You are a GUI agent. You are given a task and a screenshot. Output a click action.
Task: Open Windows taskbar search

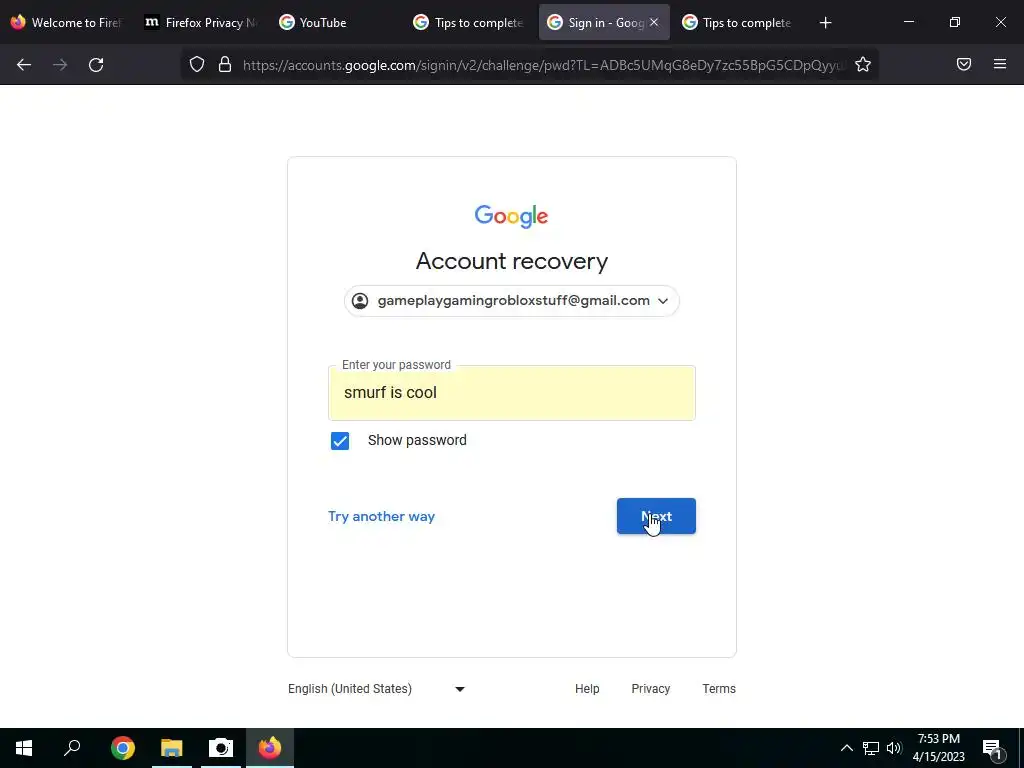coord(72,748)
